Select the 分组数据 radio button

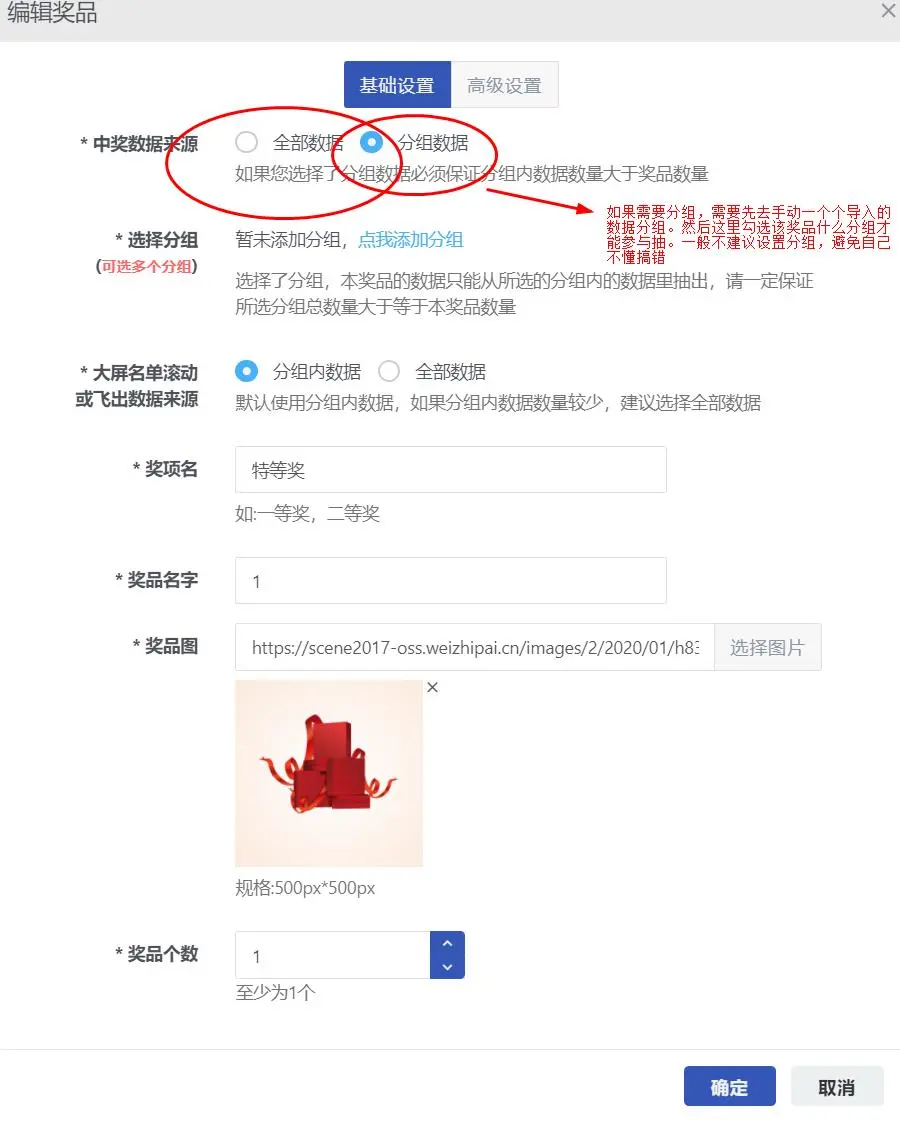(x=371, y=142)
